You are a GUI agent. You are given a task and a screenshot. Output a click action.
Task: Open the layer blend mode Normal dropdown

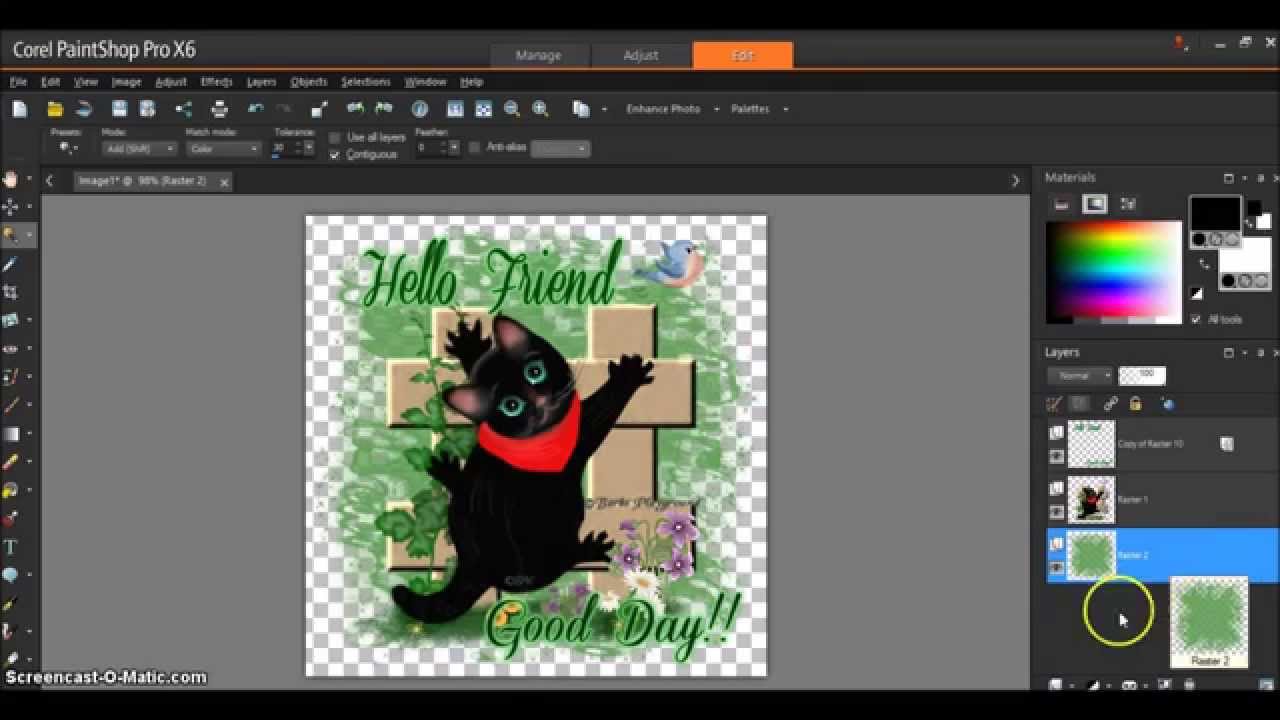click(x=1080, y=376)
